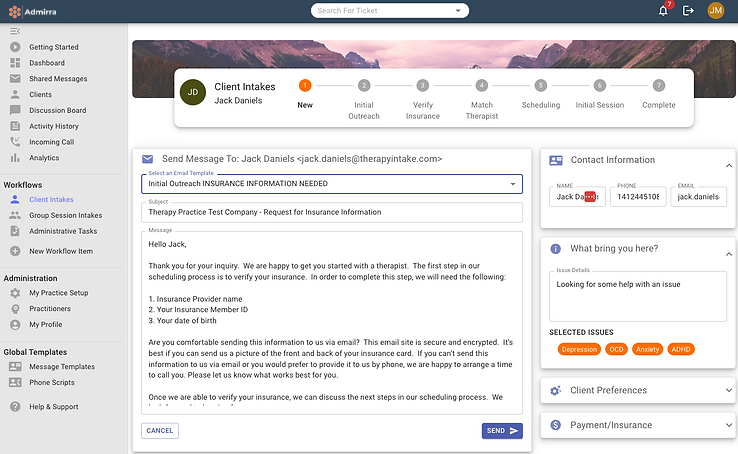Click the PHONE contact field
The image size is (738, 454).
tap(638, 197)
